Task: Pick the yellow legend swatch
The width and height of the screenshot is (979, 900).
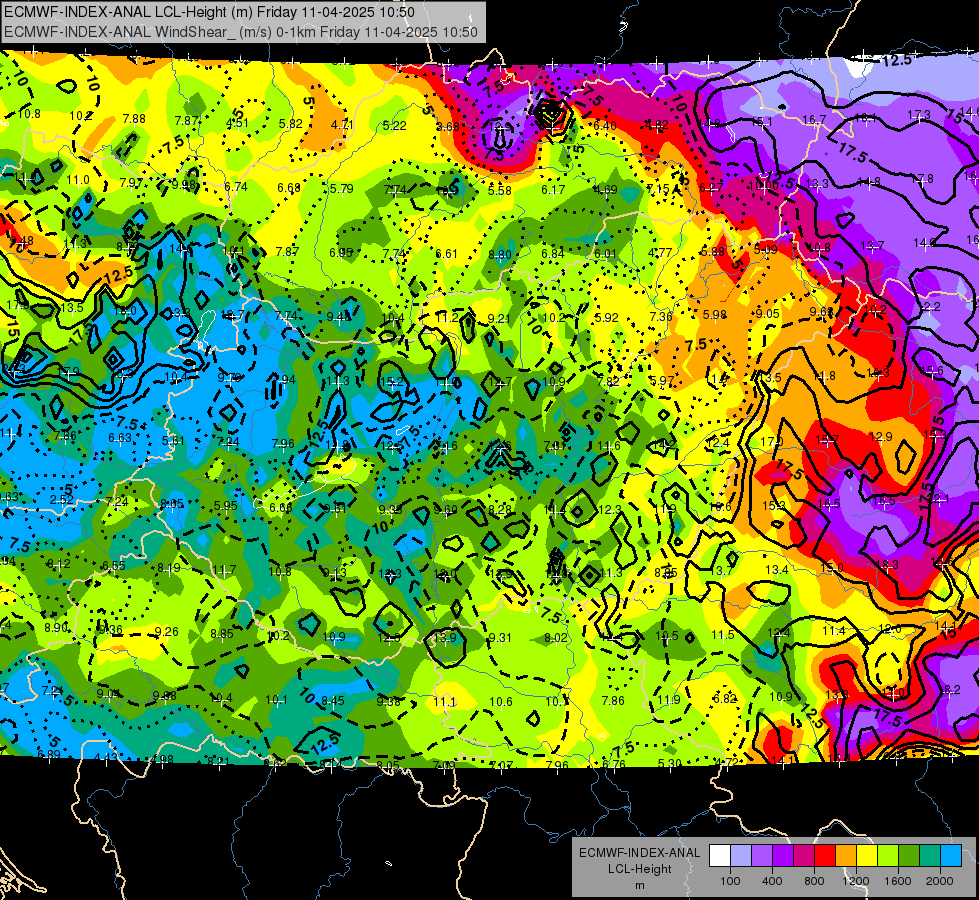Action: click(x=867, y=856)
